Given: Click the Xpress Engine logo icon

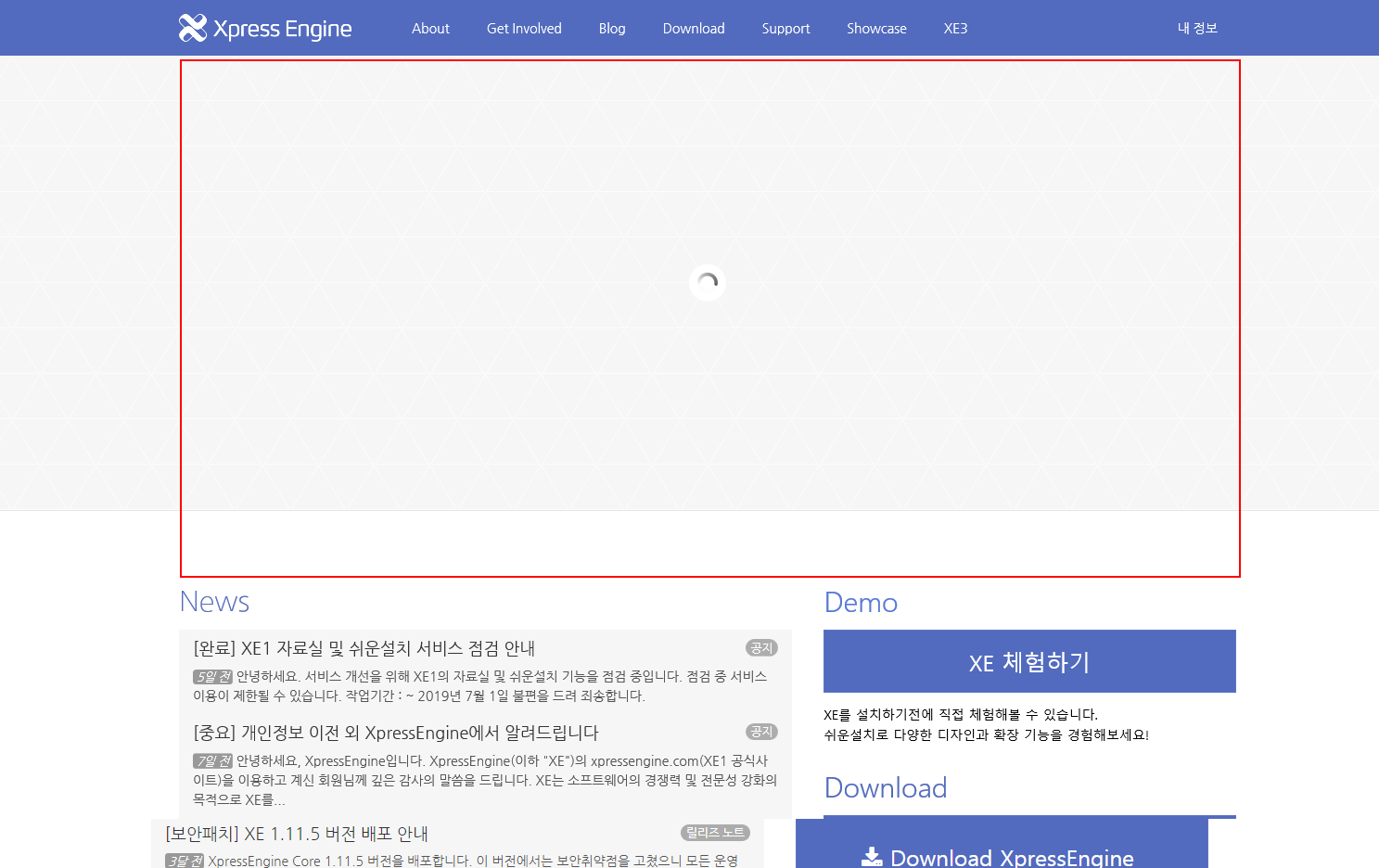Looking at the screenshot, I should 190,28.
